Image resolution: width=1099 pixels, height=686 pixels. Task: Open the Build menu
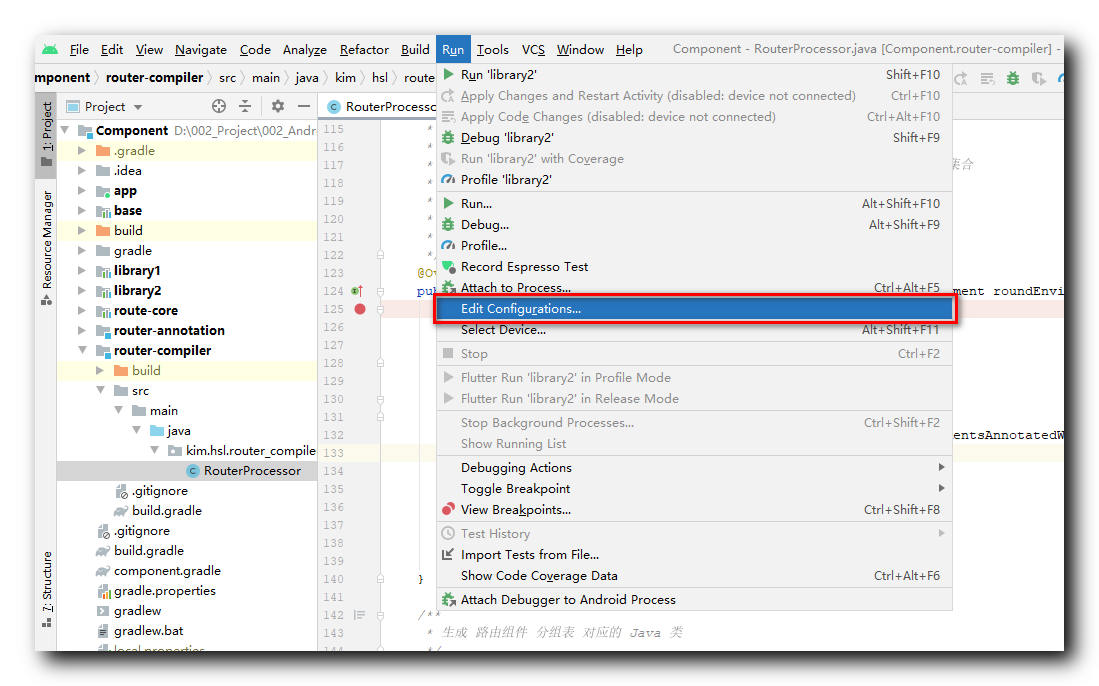[x=415, y=50]
